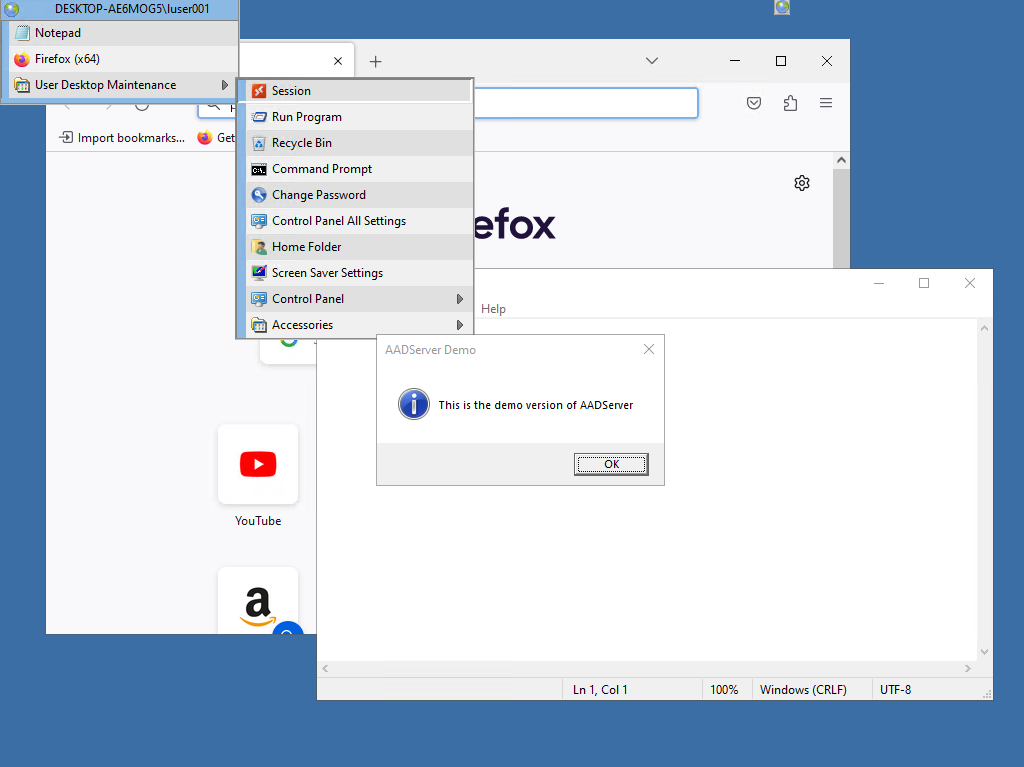
Task: Expand the Control Panel submenu arrow
Action: tap(460, 299)
